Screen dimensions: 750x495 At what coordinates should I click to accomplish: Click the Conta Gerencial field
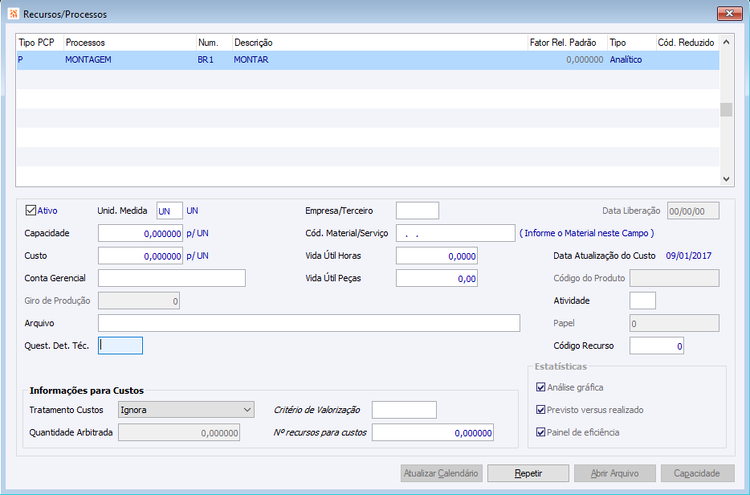click(172, 278)
